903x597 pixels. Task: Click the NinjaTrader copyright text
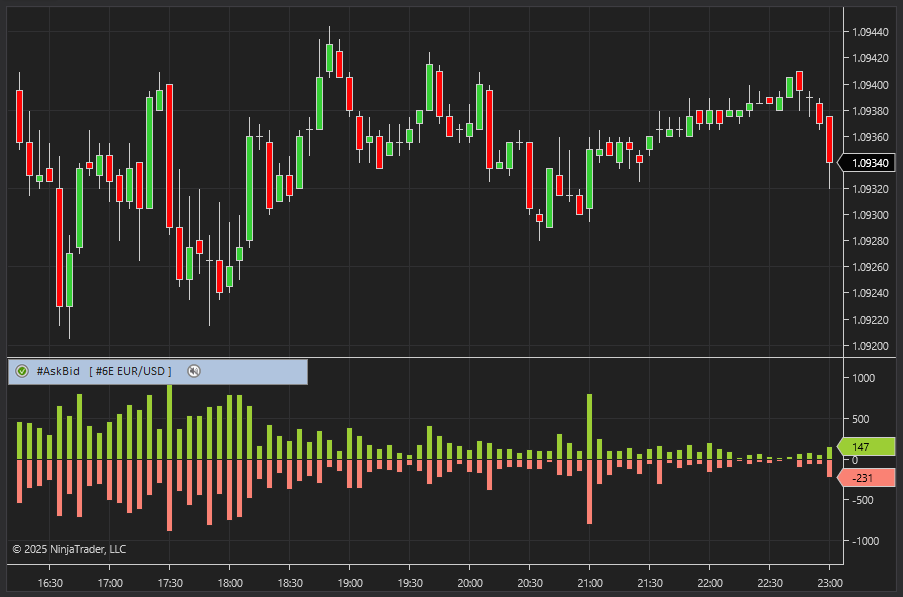coord(69,549)
